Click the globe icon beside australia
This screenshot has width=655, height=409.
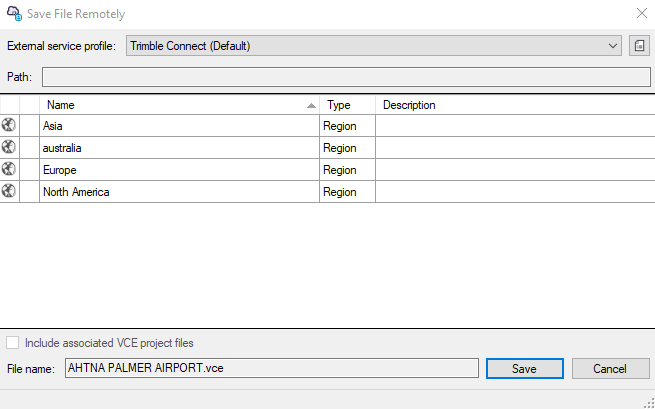[x=9, y=147]
